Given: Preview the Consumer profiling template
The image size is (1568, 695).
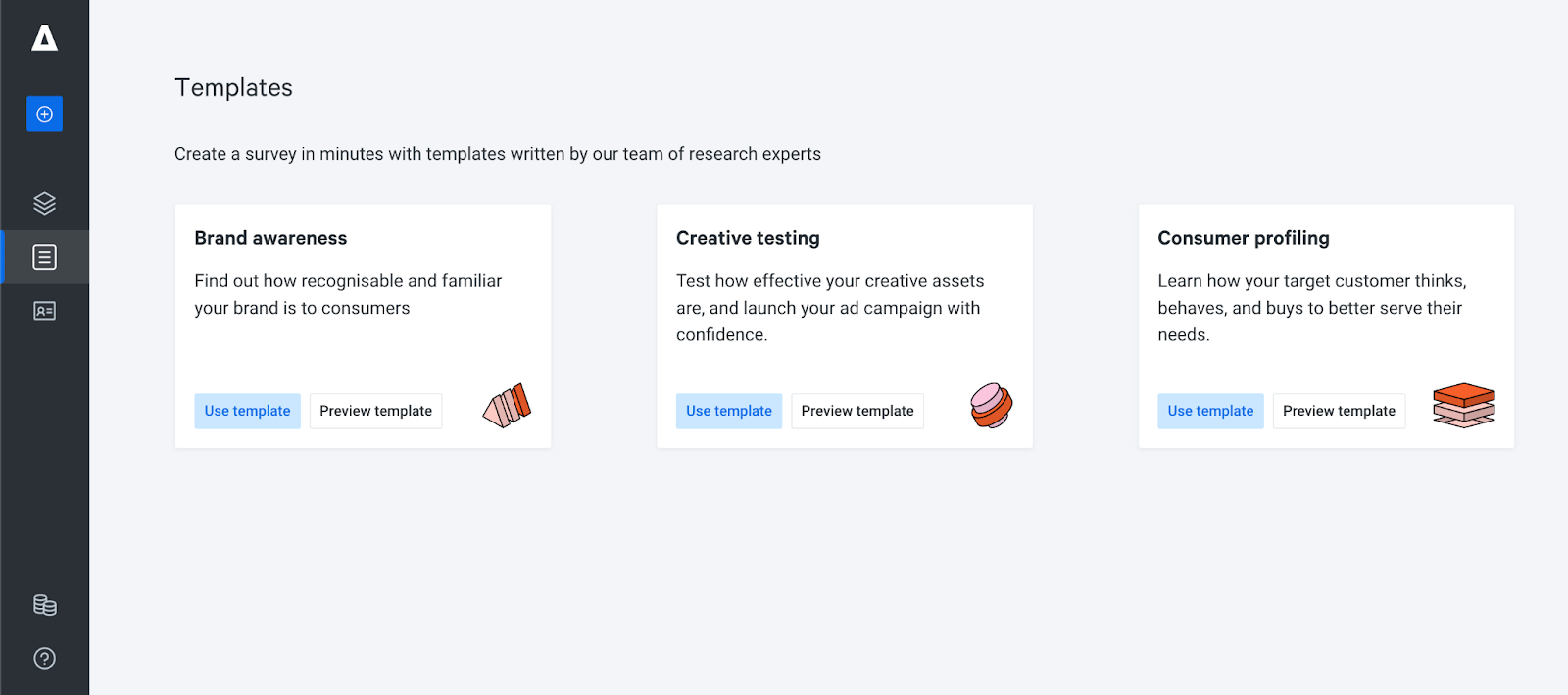Looking at the screenshot, I should coord(1339,411).
